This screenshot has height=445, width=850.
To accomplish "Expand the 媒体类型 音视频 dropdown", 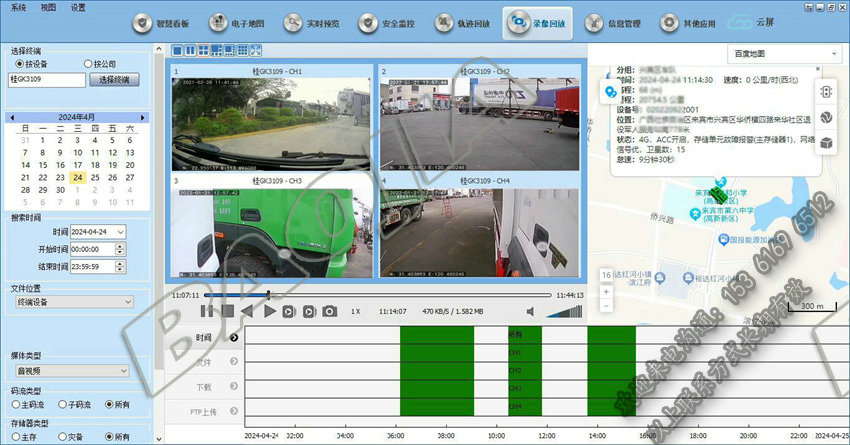I will [x=72, y=371].
